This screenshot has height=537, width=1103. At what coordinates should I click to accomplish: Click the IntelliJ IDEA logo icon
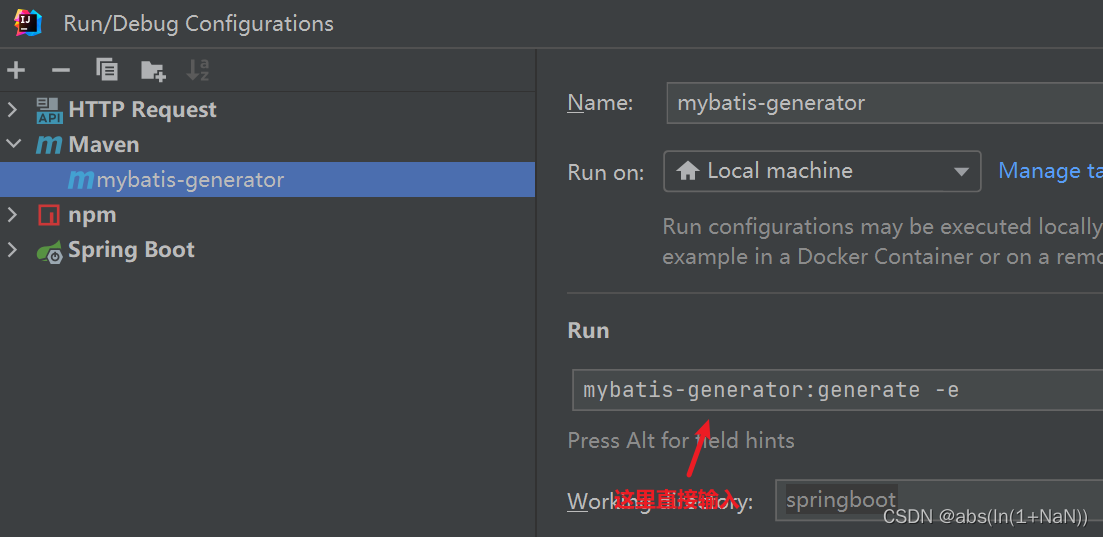27,23
